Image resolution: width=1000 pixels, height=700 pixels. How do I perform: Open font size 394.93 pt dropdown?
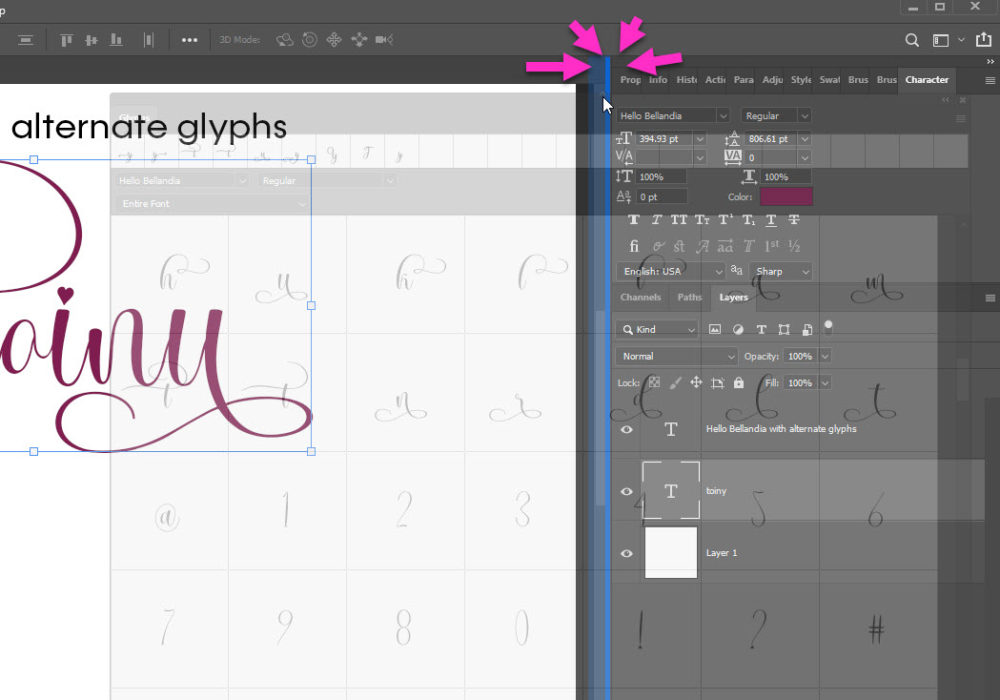coord(700,139)
